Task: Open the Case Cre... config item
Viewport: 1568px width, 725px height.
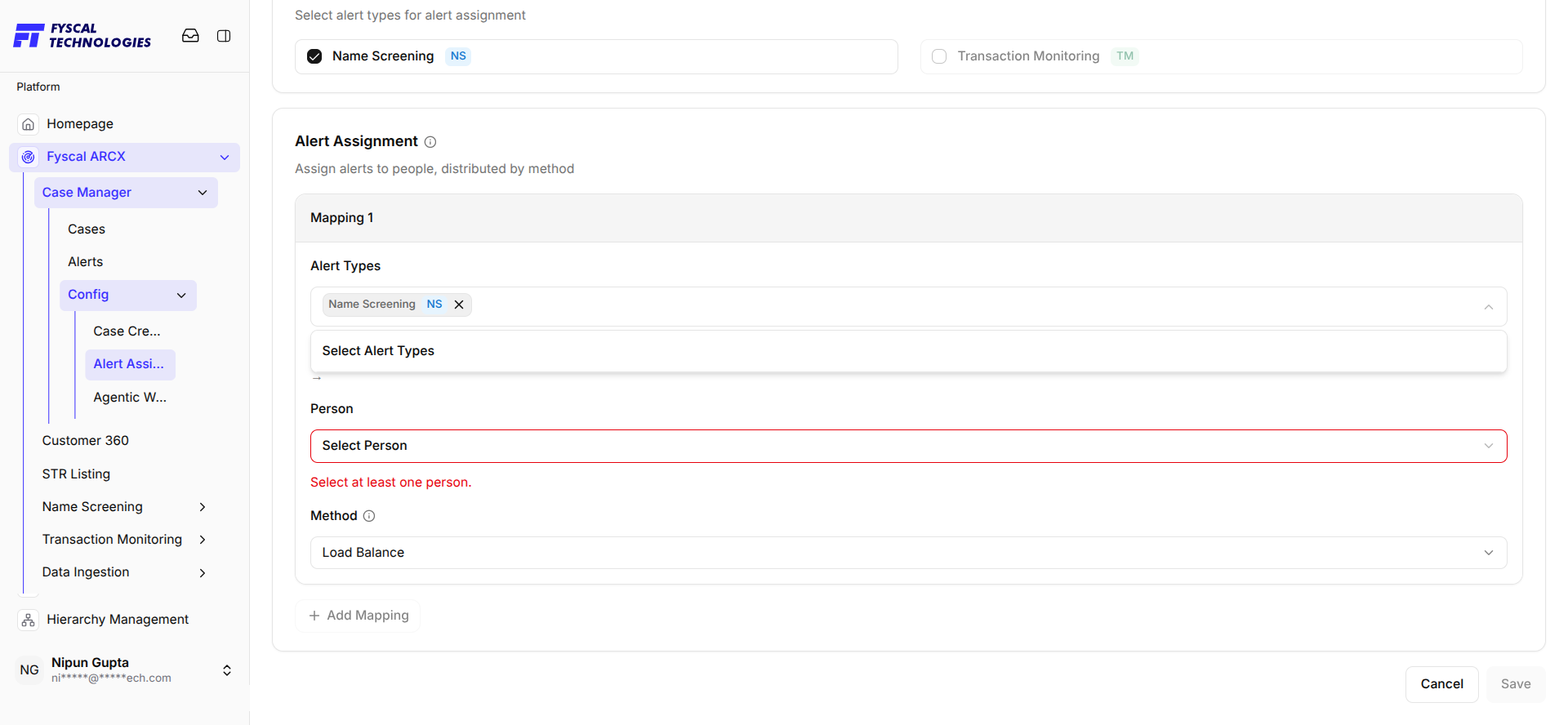Action: click(x=127, y=331)
